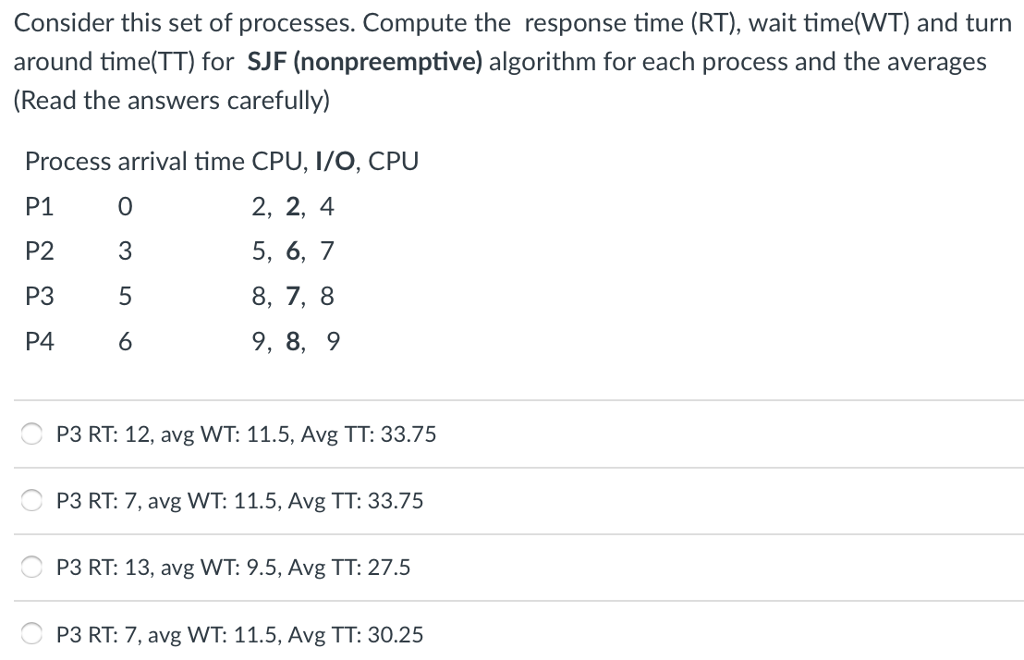The width and height of the screenshot is (1024, 660).
Task: Click P1's burst values '2, 2, 4'
Action: pos(293,207)
